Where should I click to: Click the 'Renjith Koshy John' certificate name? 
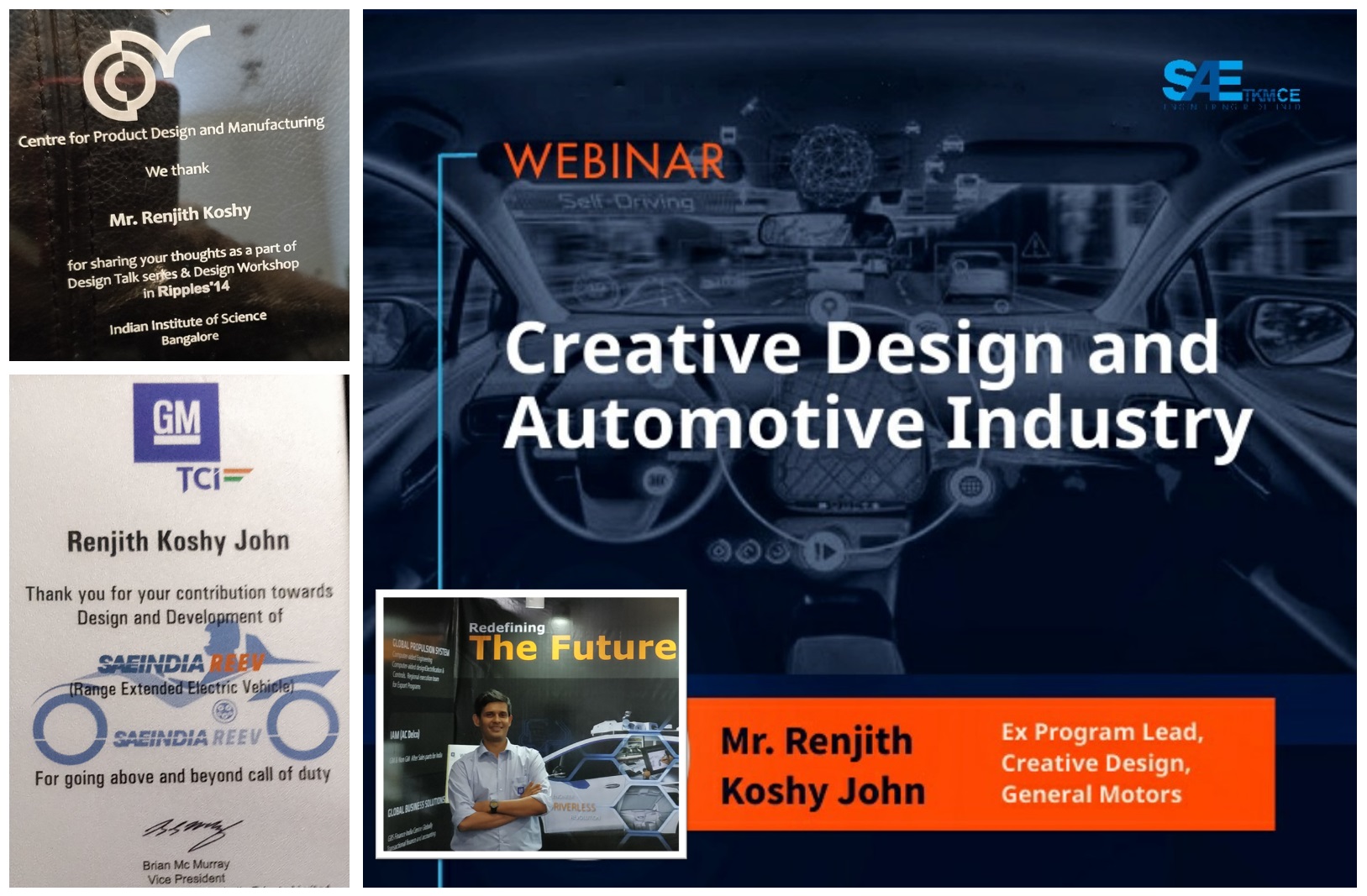click(x=178, y=542)
